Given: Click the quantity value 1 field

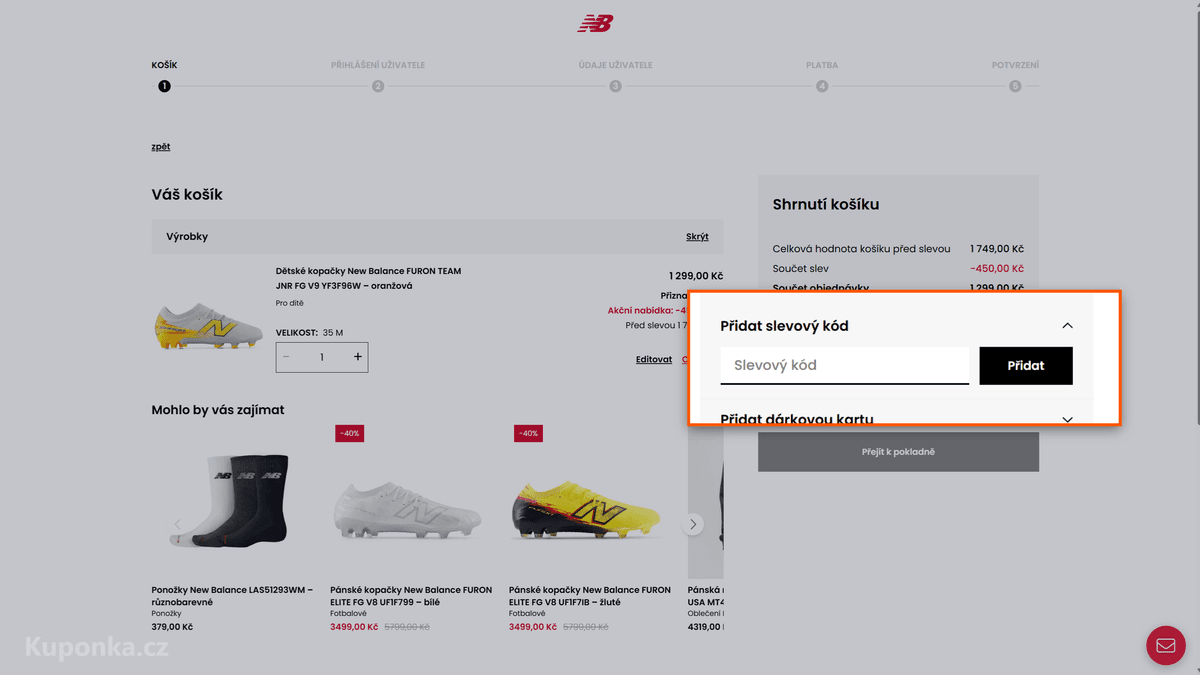Looking at the screenshot, I should [322, 357].
